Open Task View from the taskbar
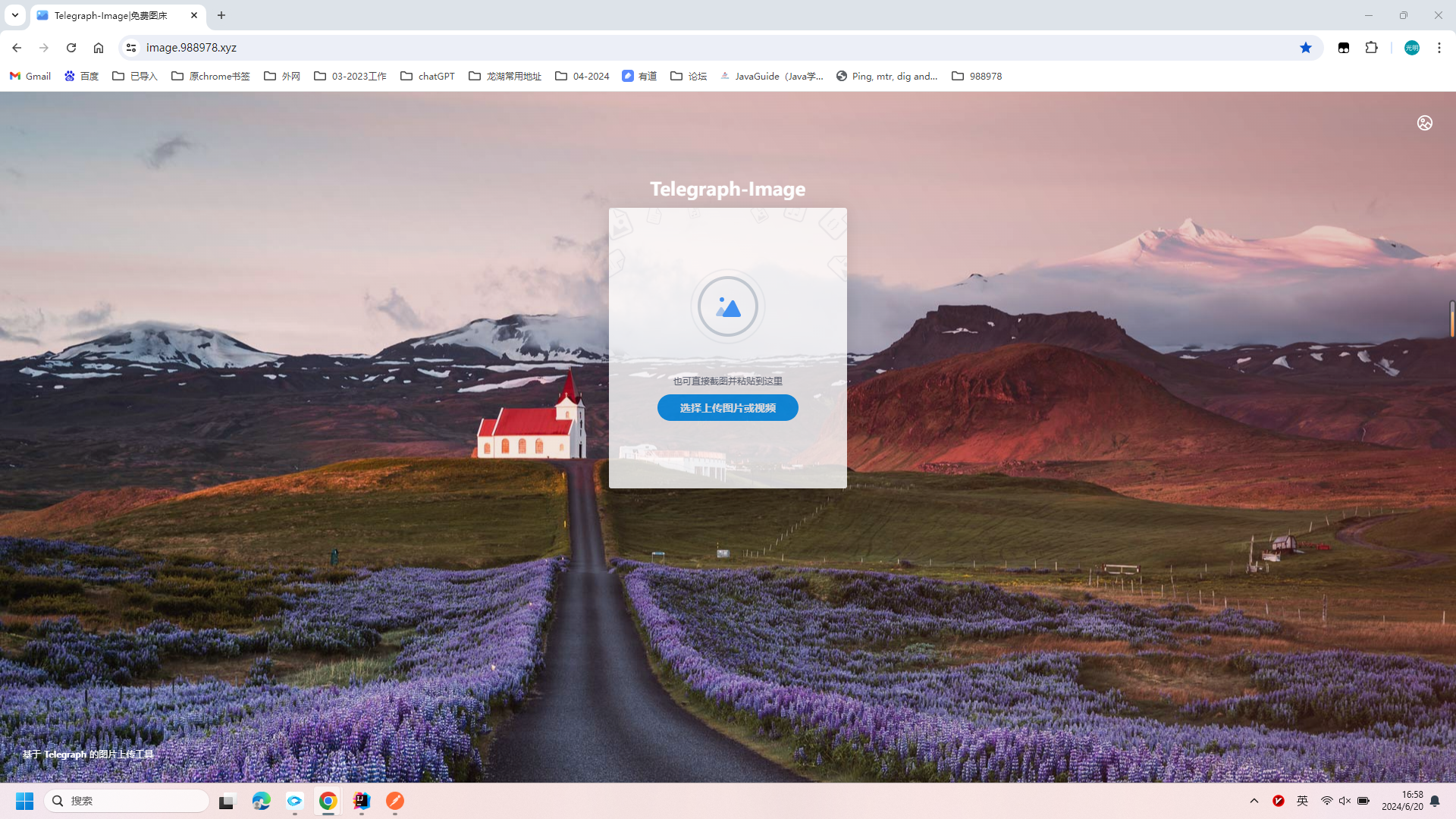Image resolution: width=1456 pixels, height=819 pixels. pos(227,801)
